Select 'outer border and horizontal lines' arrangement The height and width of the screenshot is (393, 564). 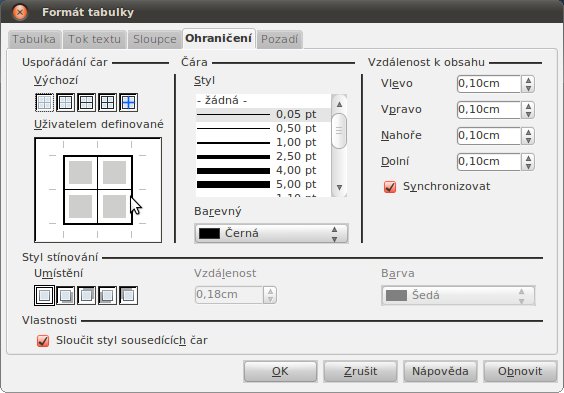pyautogui.click(x=86, y=102)
